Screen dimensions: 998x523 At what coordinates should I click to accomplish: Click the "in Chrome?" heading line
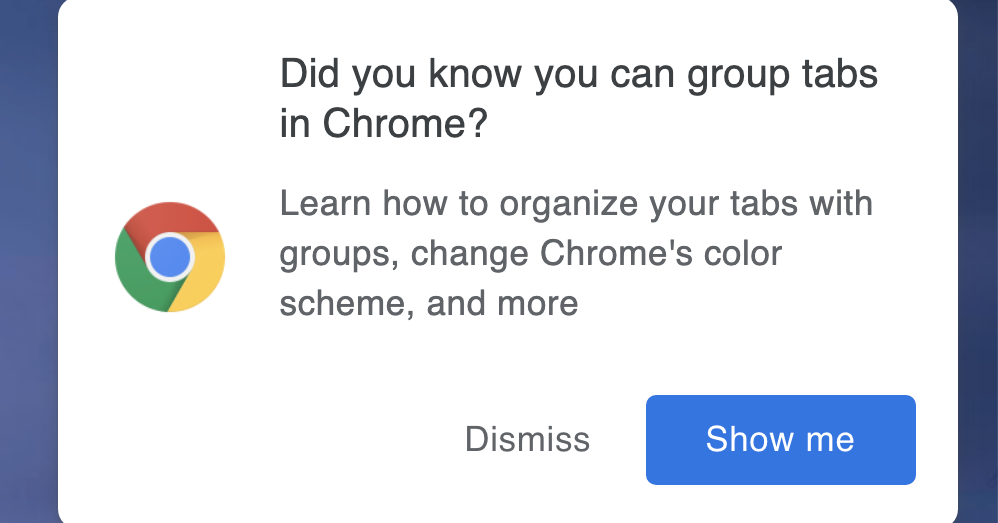pos(384,126)
